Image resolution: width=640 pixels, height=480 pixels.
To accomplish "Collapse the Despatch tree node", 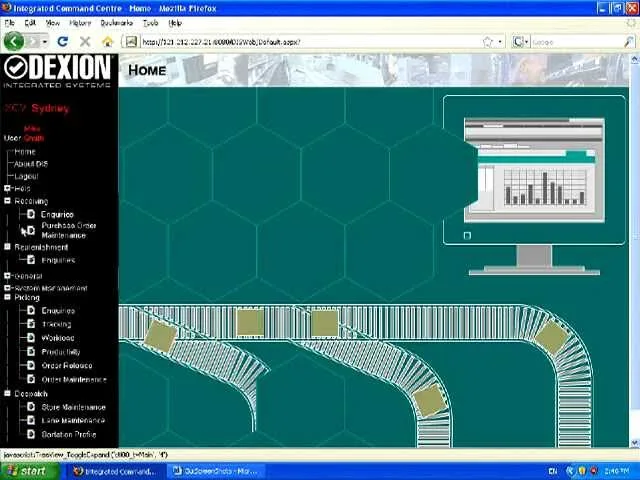I will click(7, 393).
